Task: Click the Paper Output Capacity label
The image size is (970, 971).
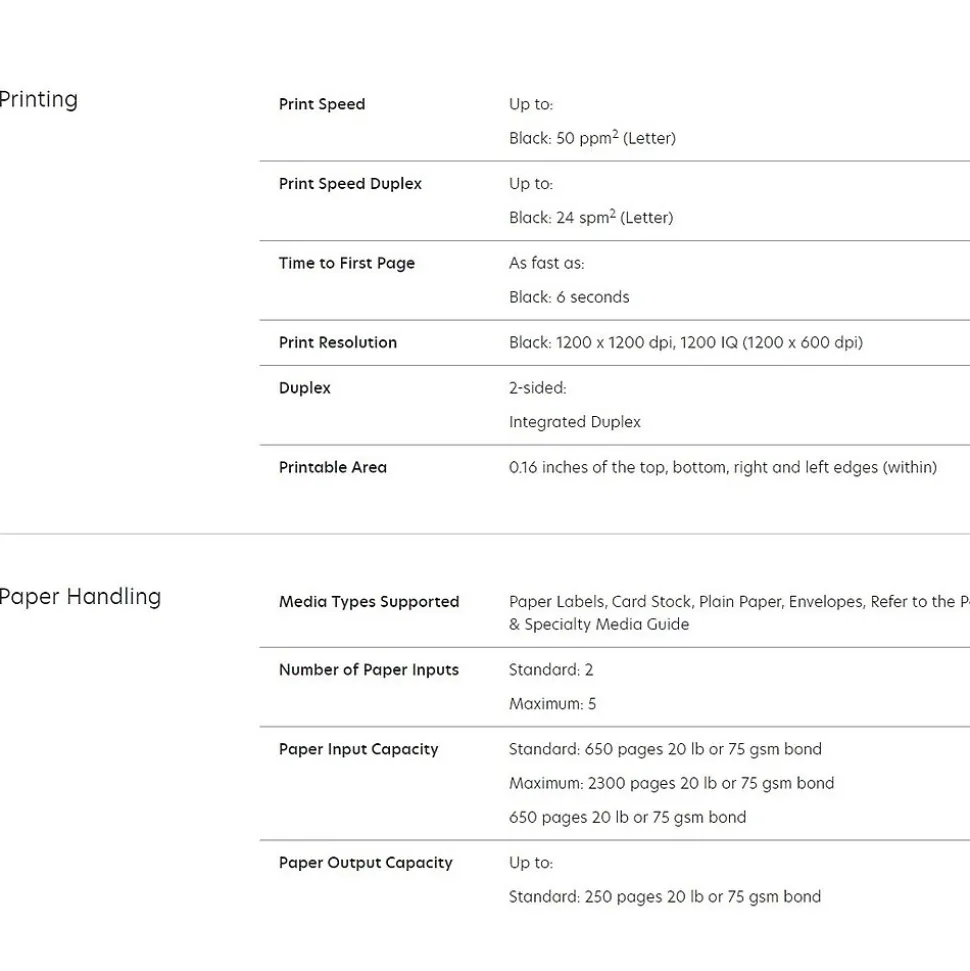Action: click(x=365, y=863)
